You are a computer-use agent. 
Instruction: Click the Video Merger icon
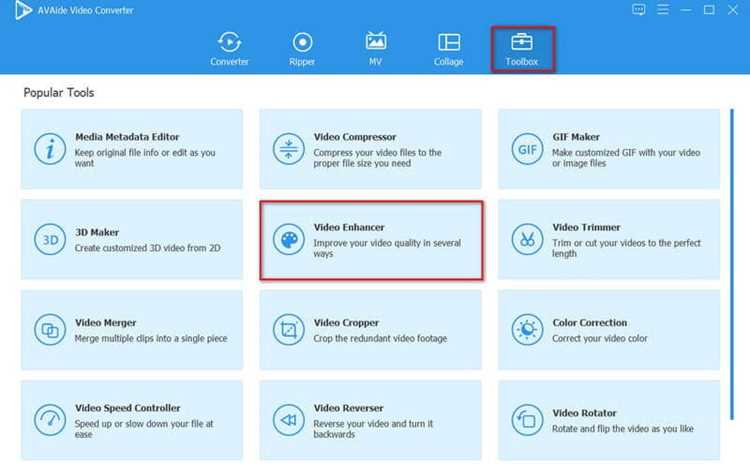[50, 330]
